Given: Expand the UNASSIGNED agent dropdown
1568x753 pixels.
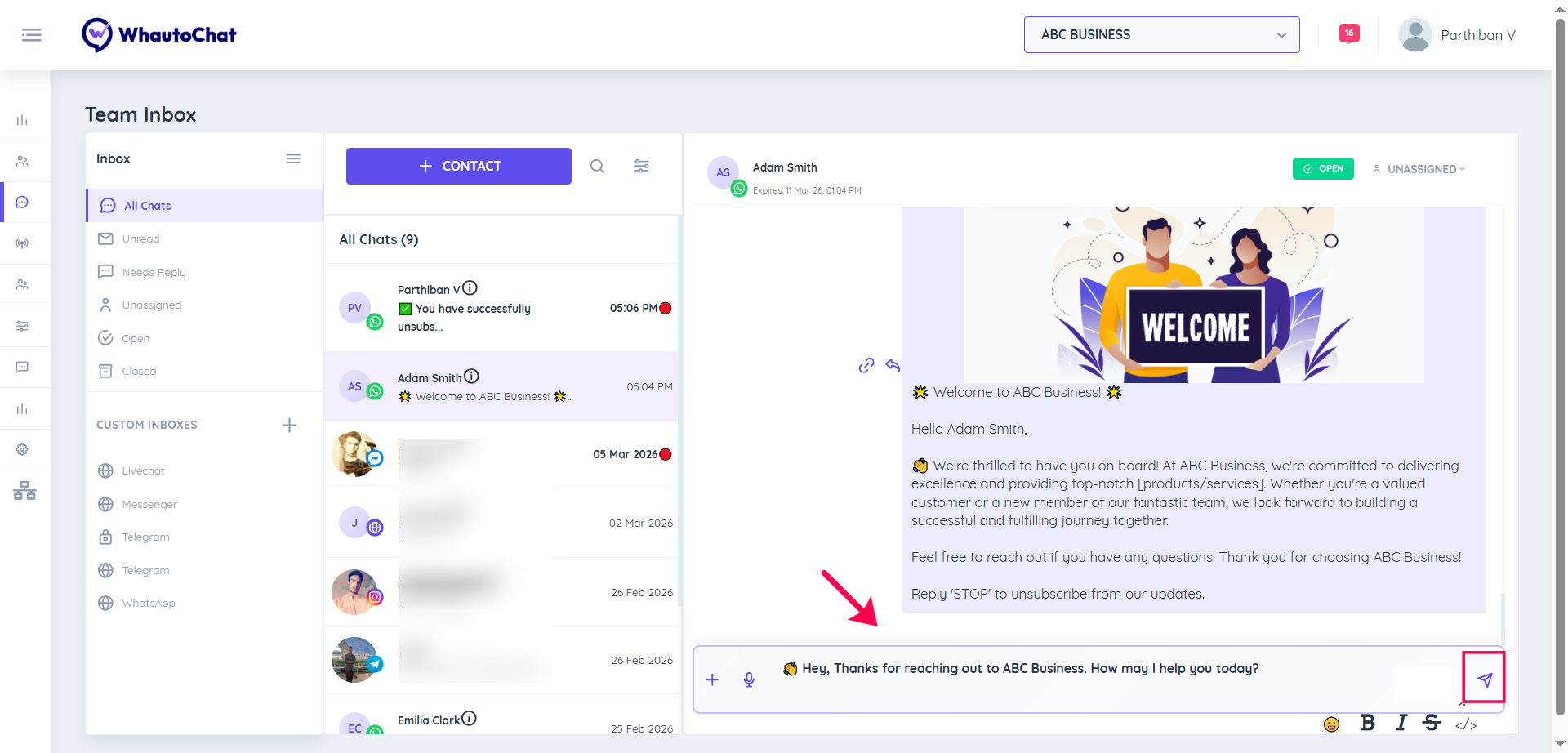Looking at the screenshot, I should pyautogui.click(x=1419, y=169).
